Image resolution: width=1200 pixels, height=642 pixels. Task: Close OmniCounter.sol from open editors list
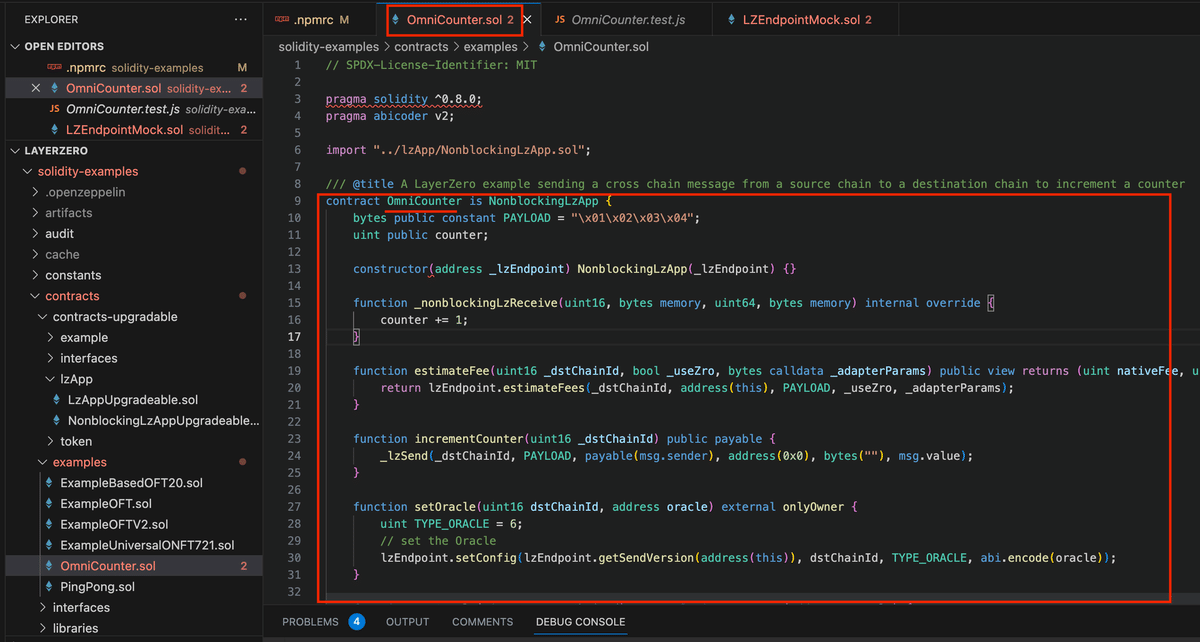[36, 88]
